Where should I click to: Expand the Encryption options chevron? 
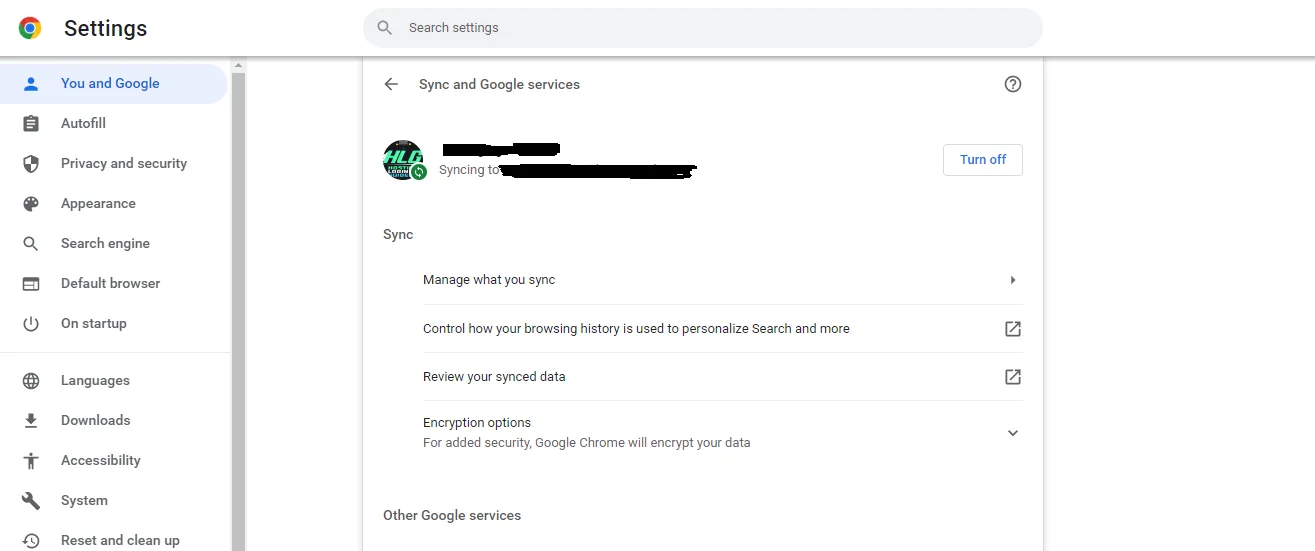pos(1013,433)
